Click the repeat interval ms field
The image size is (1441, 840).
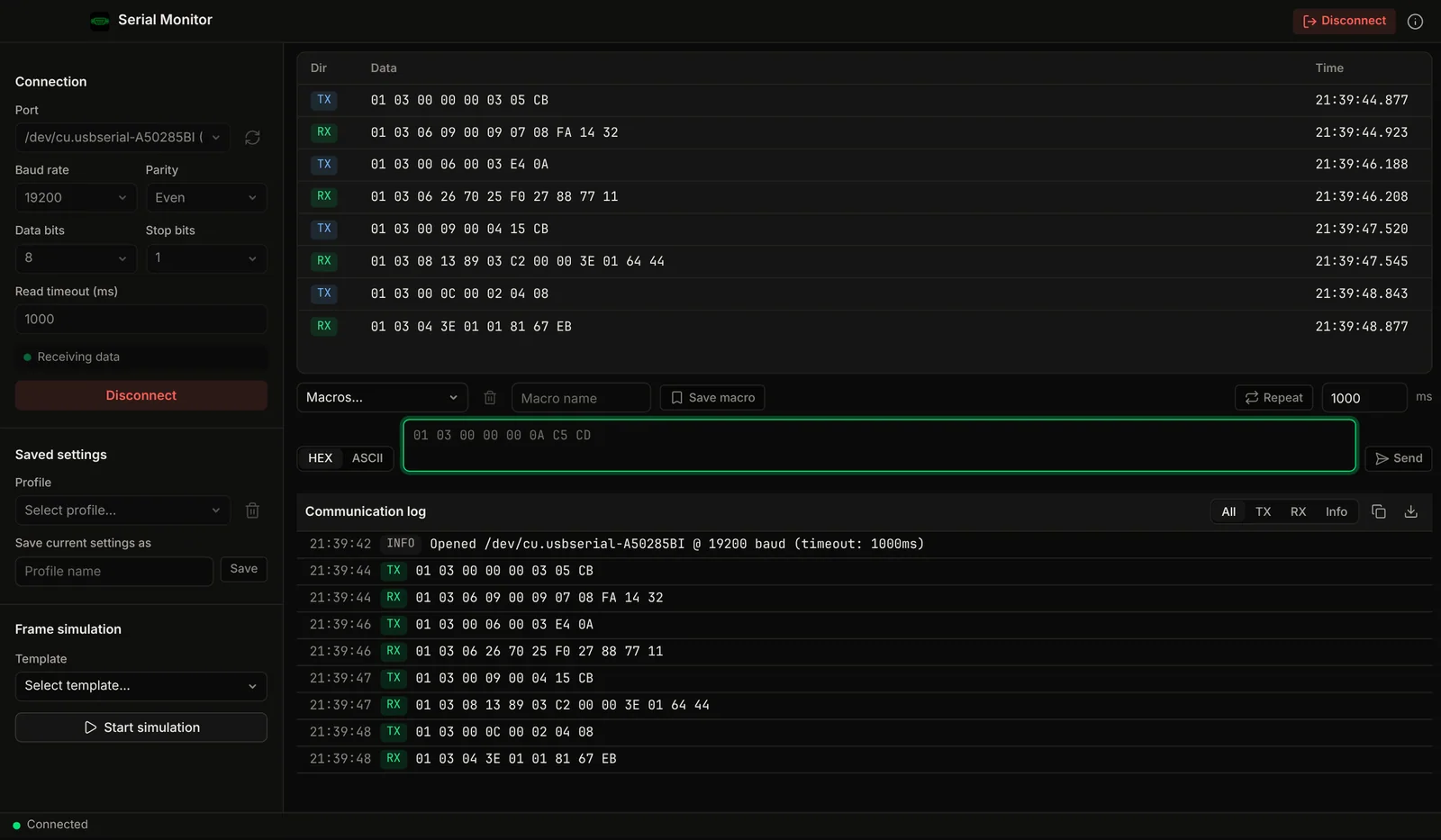pos(1364,398)
